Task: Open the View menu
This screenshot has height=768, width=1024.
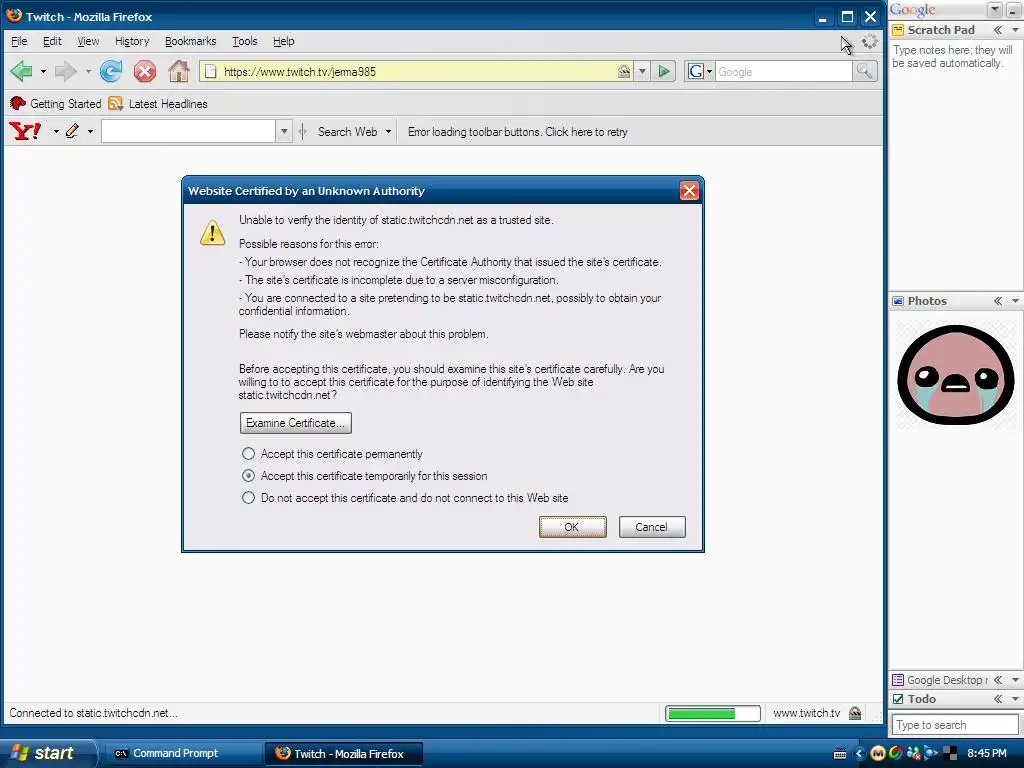Action: (x=88, y=41)
